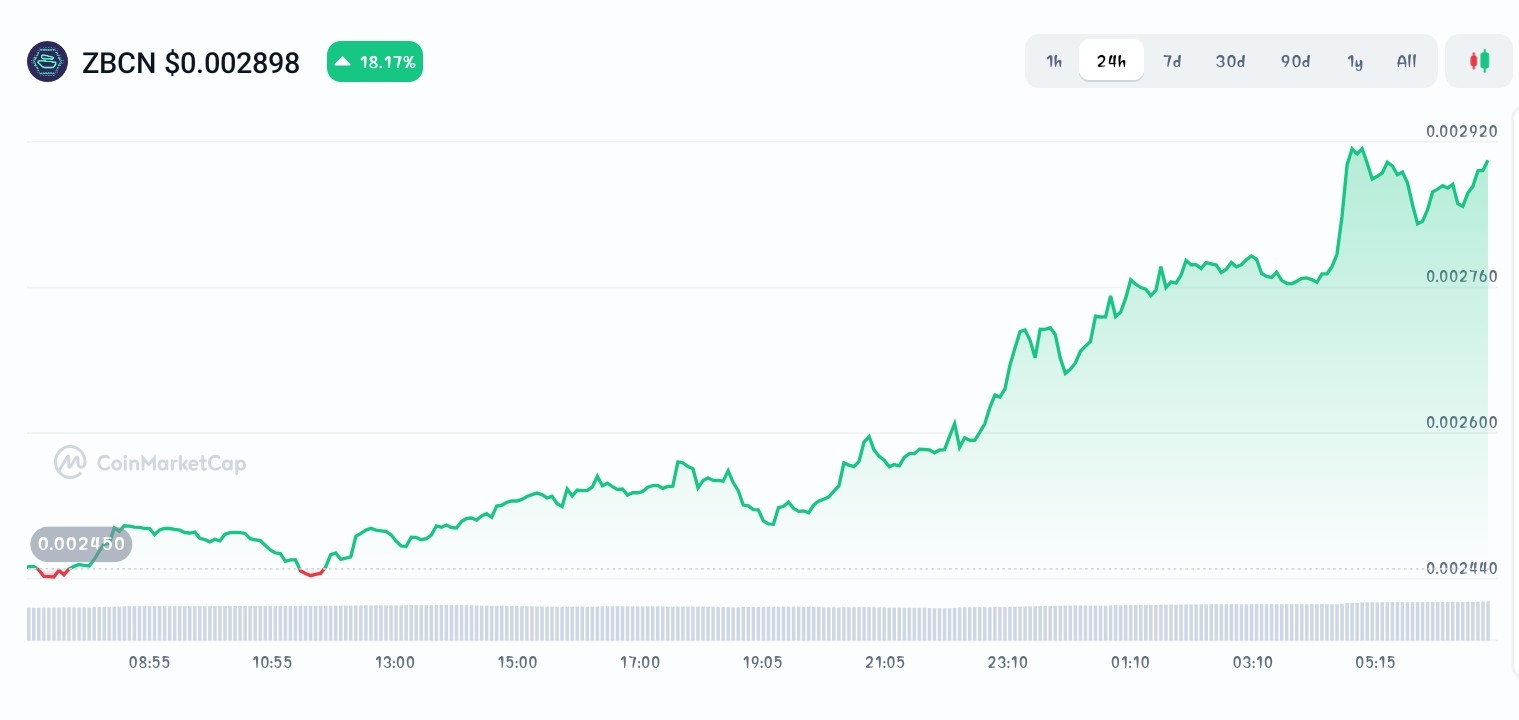This screenshot has width=1519, height=720.
Task: Click the green candle in the chart-type icon
Action: pos(1484,61)
